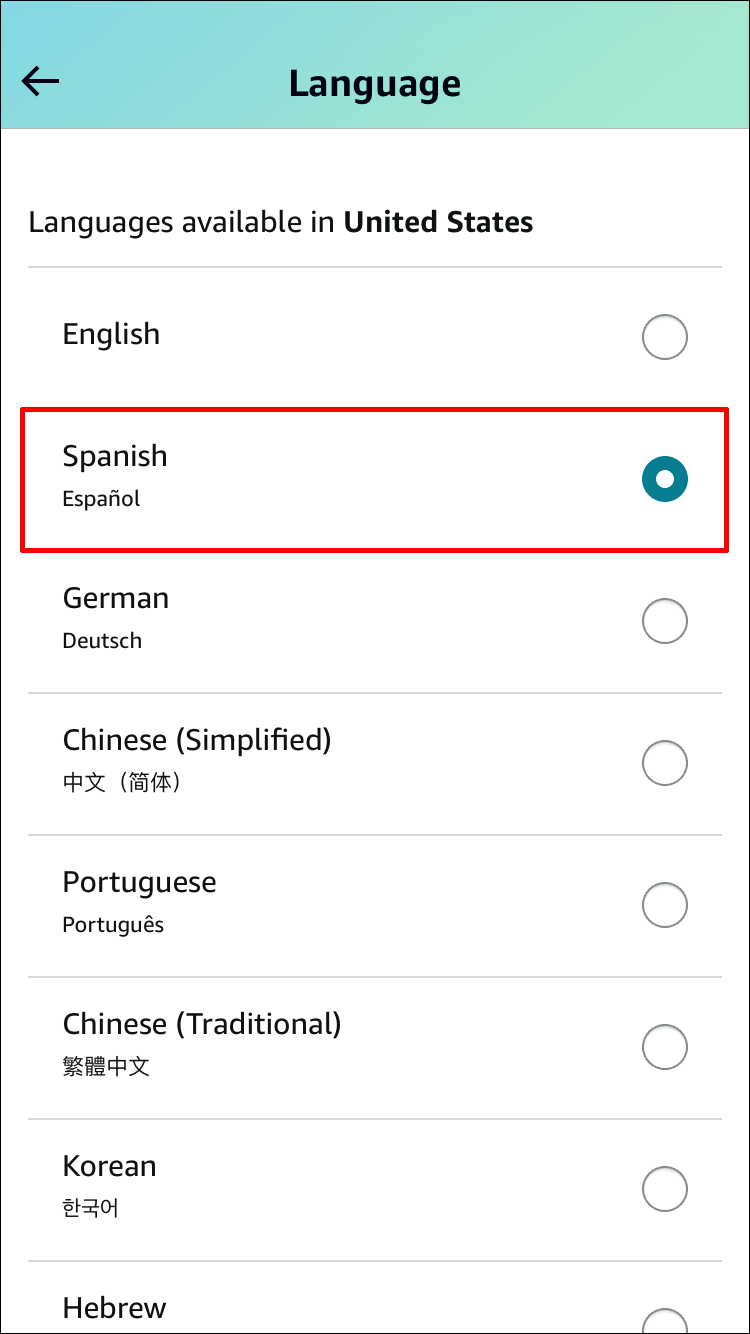Select the English radio button

pos(664,337)
